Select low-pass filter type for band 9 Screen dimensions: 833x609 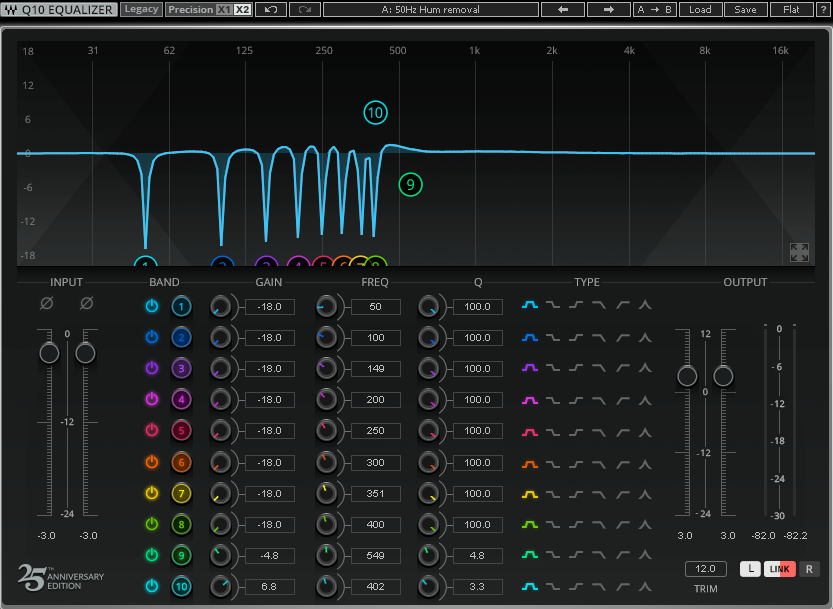tap(599, 555)
